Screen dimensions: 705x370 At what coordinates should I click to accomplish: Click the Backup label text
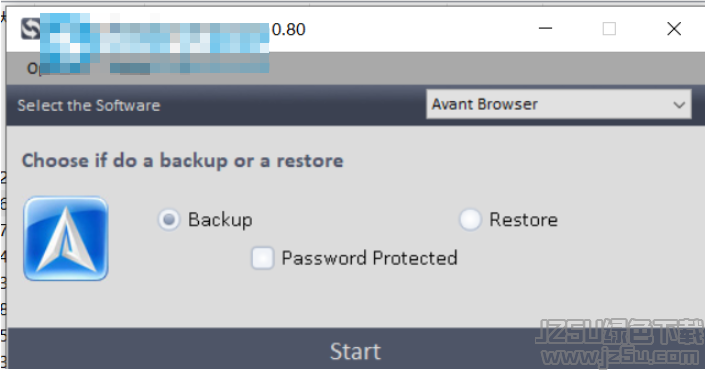(220, 220)
